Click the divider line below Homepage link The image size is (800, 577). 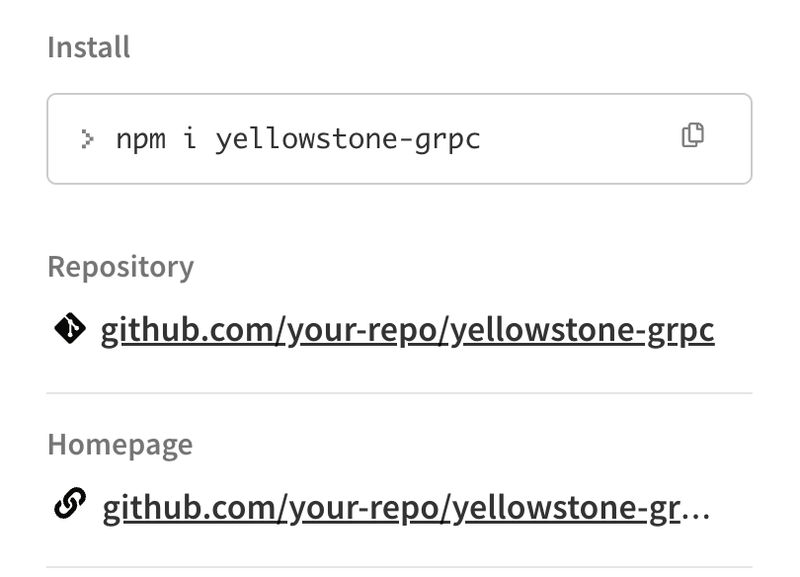[x=399, y=566]
